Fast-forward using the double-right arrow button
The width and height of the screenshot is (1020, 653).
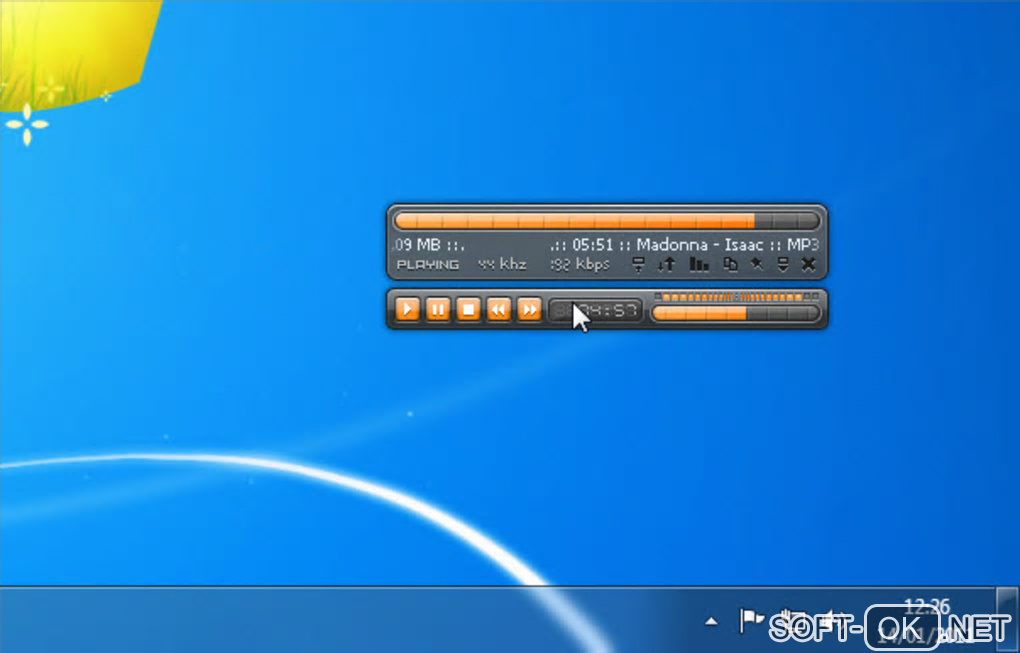(530, 309)
